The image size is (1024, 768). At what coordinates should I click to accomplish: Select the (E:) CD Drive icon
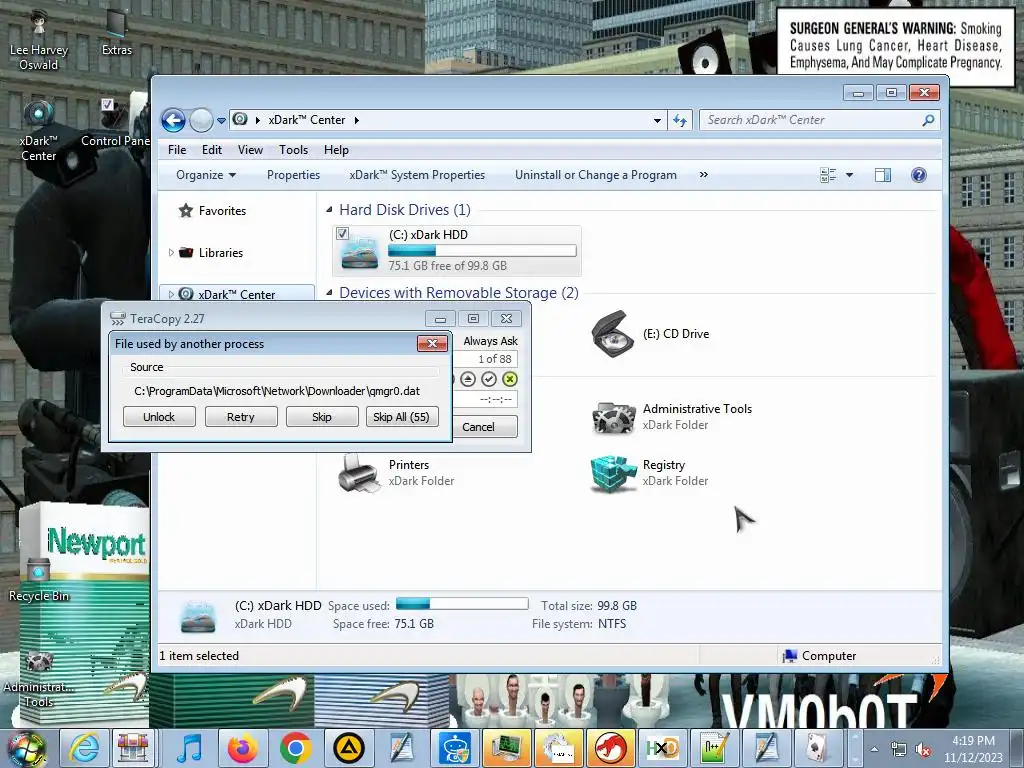point(612,334)
